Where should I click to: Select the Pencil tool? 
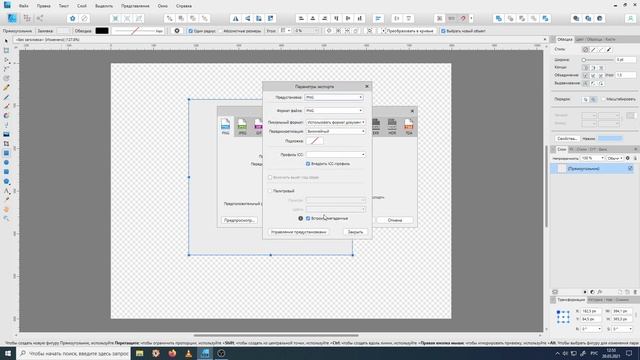pyautogui.click(x=6, y=88)
